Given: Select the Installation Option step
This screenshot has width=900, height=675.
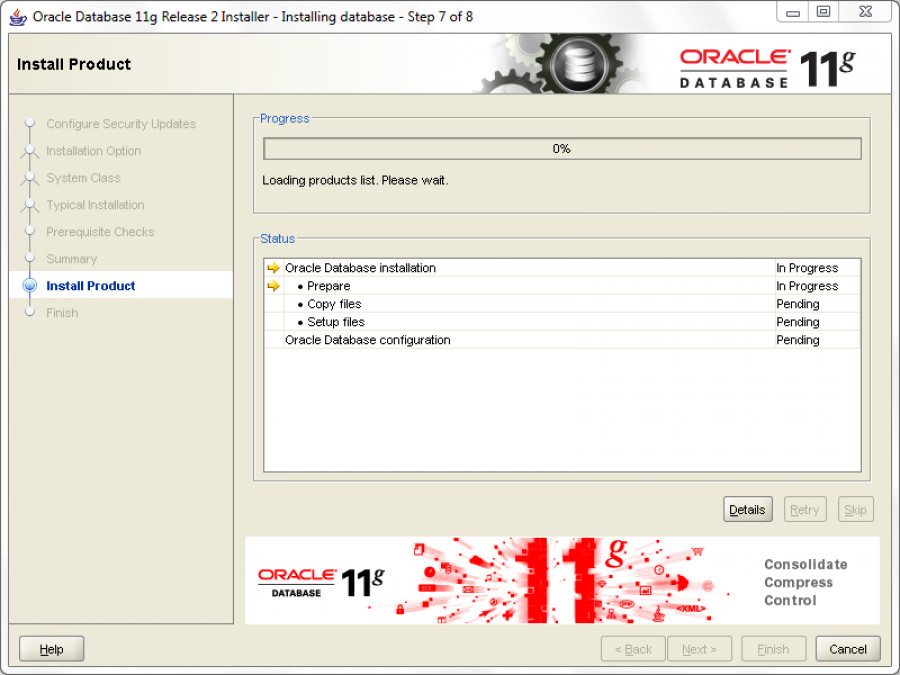Looking at the screenshot, I should click(93, 151).
